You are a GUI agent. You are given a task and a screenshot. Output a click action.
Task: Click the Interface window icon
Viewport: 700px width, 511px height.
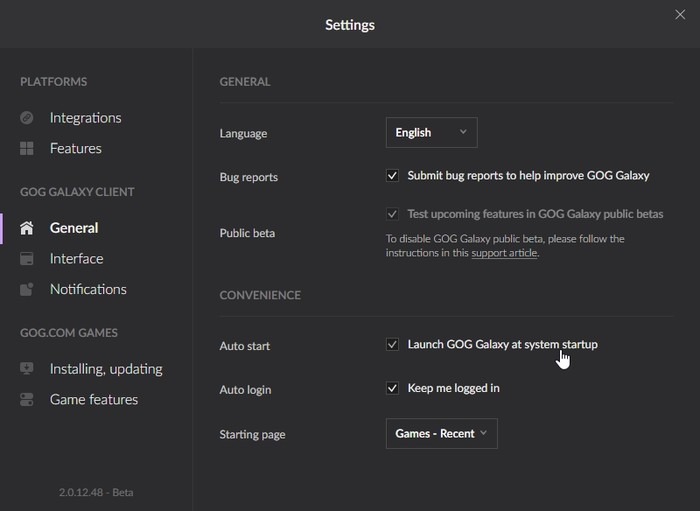pyautogui.click(x=27, y=258)
